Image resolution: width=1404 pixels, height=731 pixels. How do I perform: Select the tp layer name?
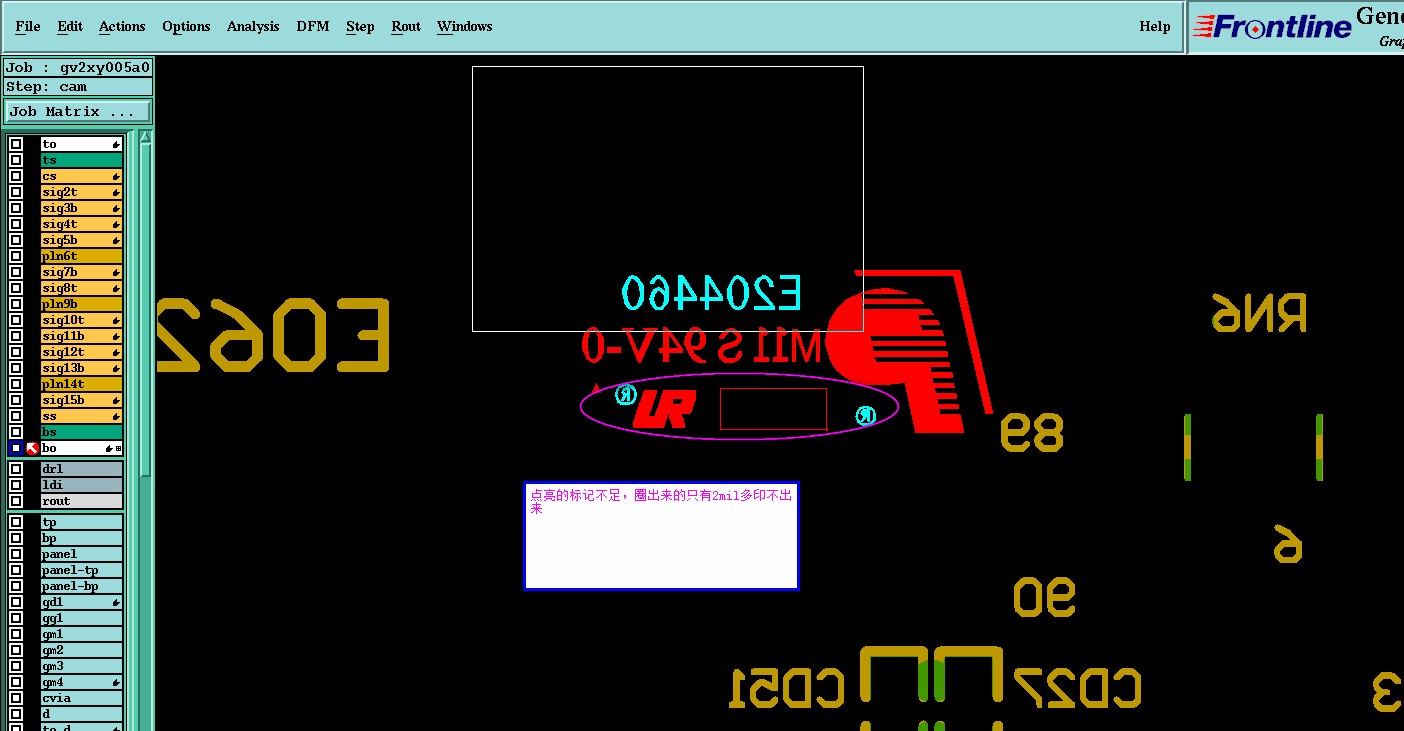(81, 522)
